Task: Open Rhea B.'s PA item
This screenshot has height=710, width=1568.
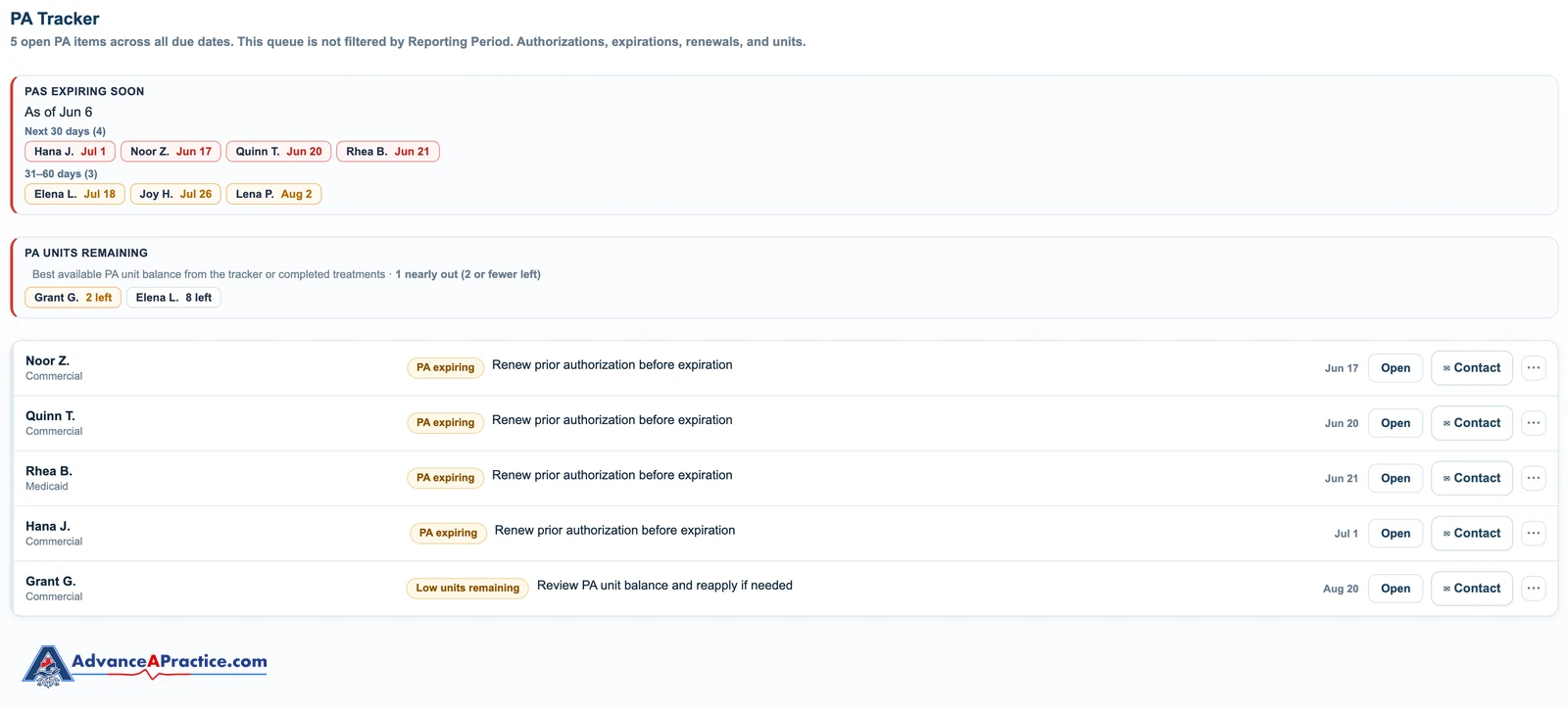Action: pos(1396,478)
